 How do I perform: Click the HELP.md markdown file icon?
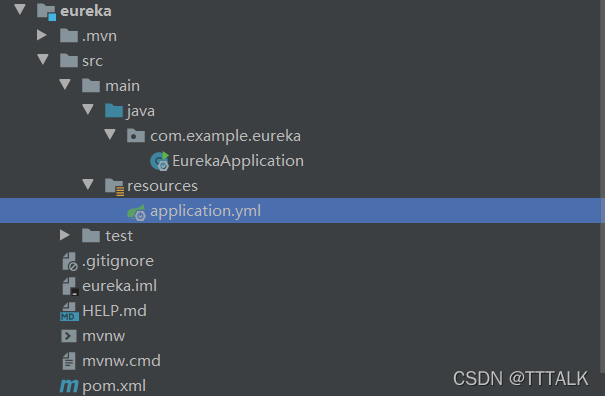69,311
